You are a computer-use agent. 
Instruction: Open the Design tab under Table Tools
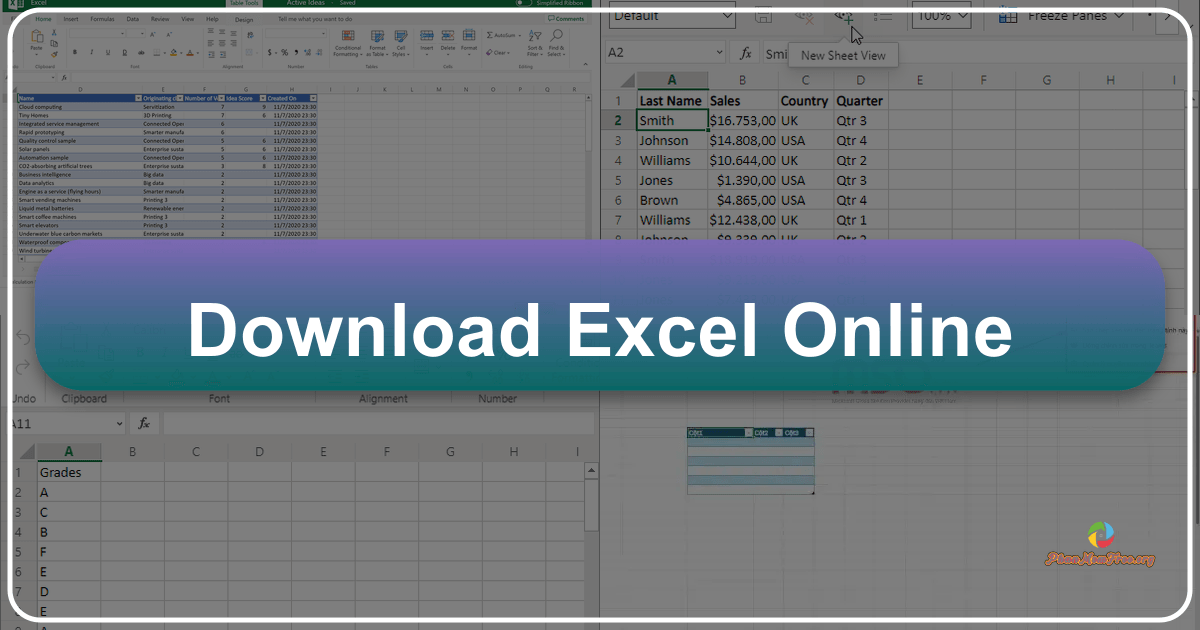pyautogui.click(x=243, y=21)
